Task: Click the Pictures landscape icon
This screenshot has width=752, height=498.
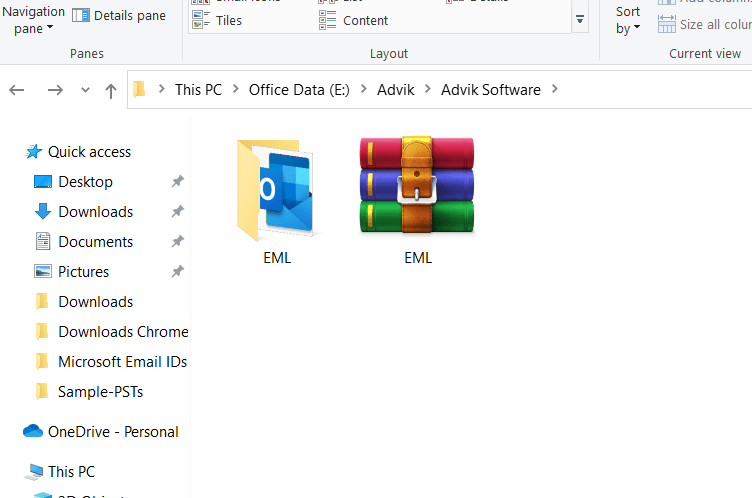Action: point(43,272)
